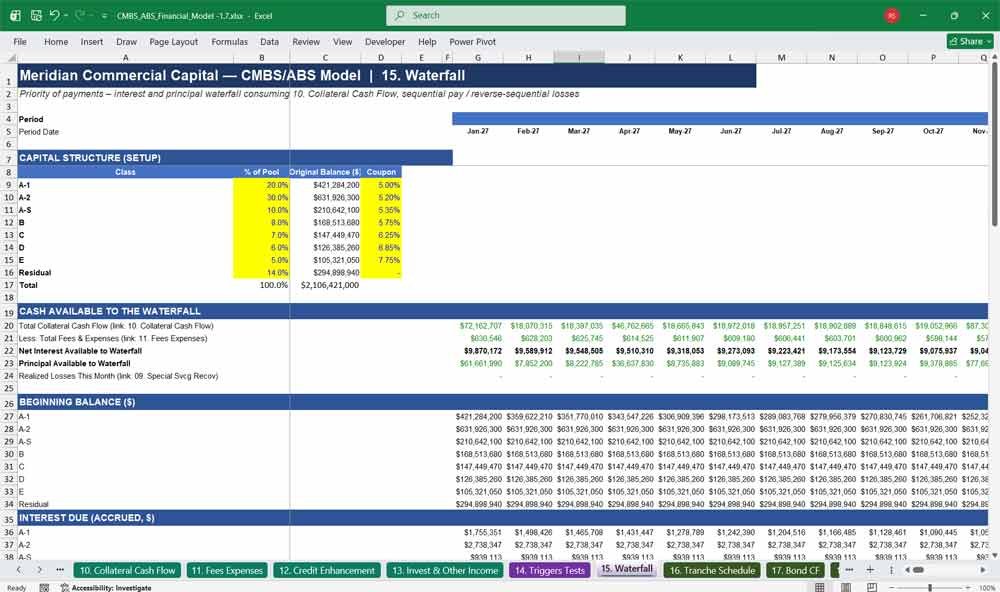The height and width of the screenshot is (592, 1000).
Task: Click the macro recording status icon
Action: (44, 588)
